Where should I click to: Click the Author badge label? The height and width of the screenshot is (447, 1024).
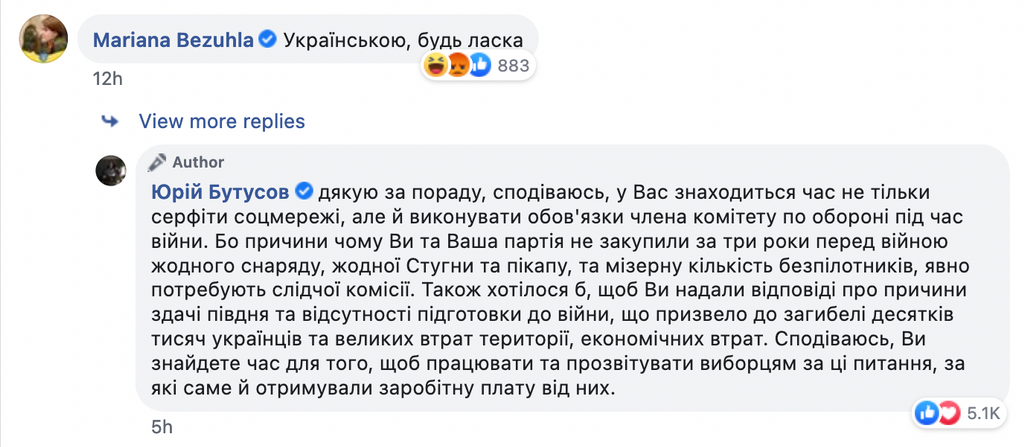pyautogui.click(x=198, y=162)
